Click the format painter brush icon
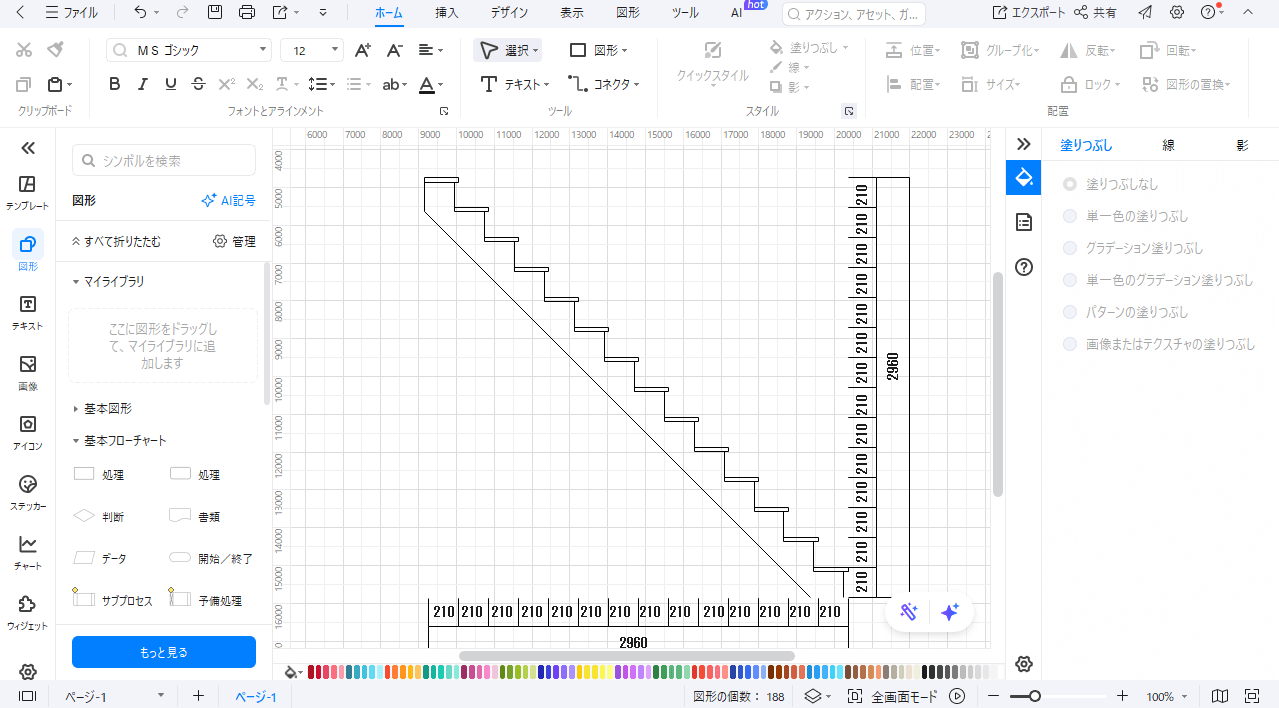Viewport: 1279px width, 708px height. click(56, 50)
